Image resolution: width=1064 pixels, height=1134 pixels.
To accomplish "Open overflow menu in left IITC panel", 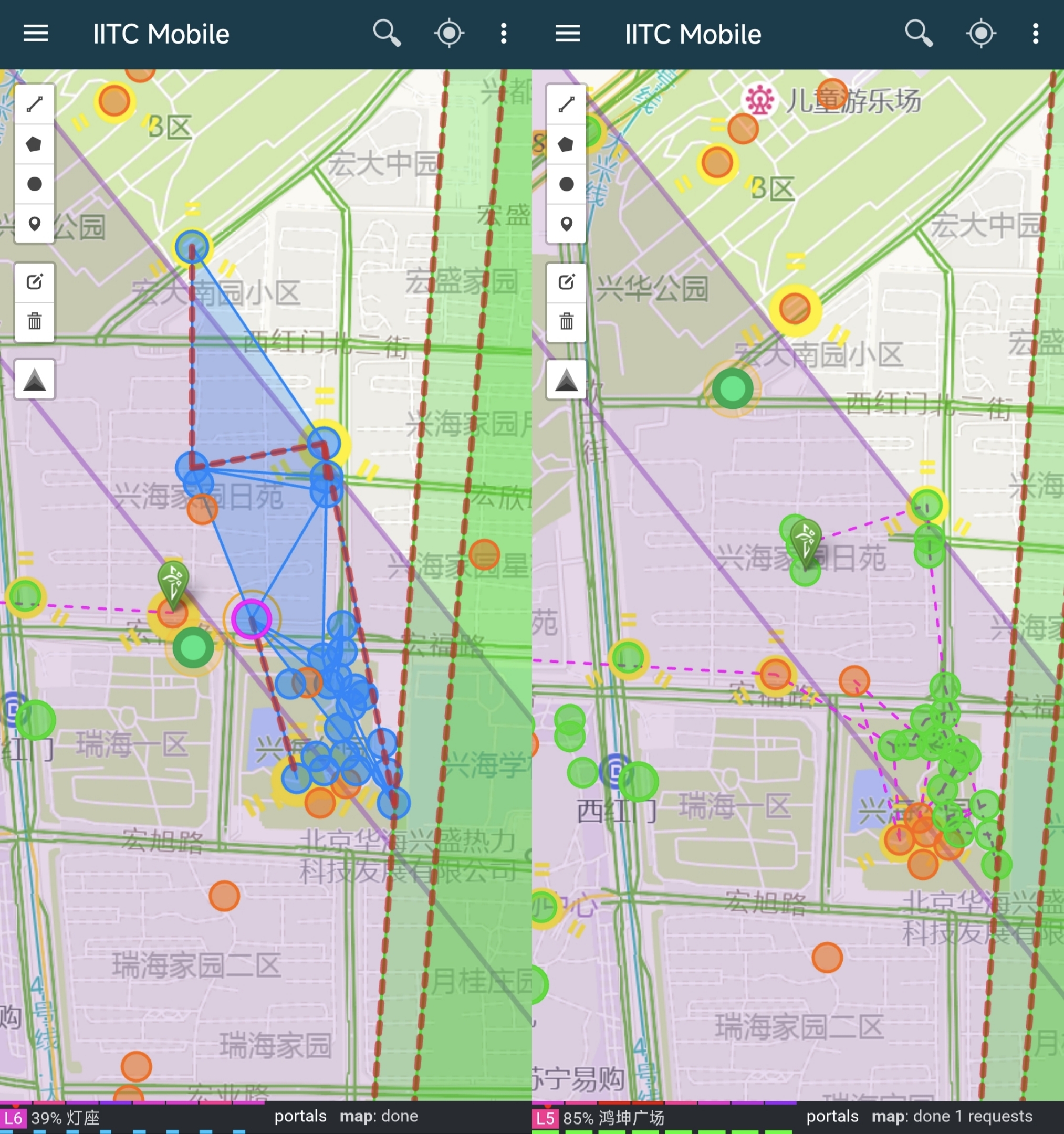I will point(503,34).
